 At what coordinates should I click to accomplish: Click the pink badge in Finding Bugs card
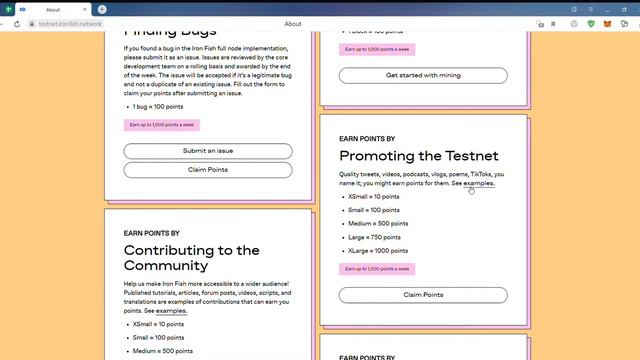point(162,125)
